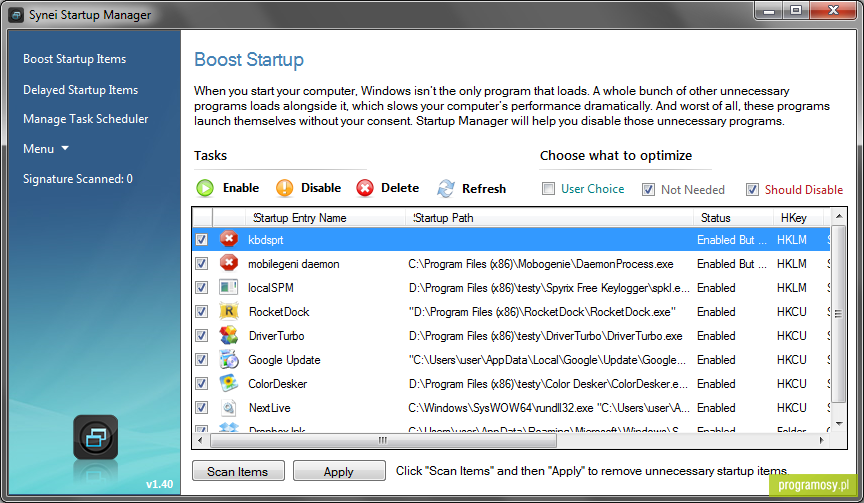Click the Synei logo icon in the sidebar
The height and width of the screenshot is (503, 864).
point(95,437)
